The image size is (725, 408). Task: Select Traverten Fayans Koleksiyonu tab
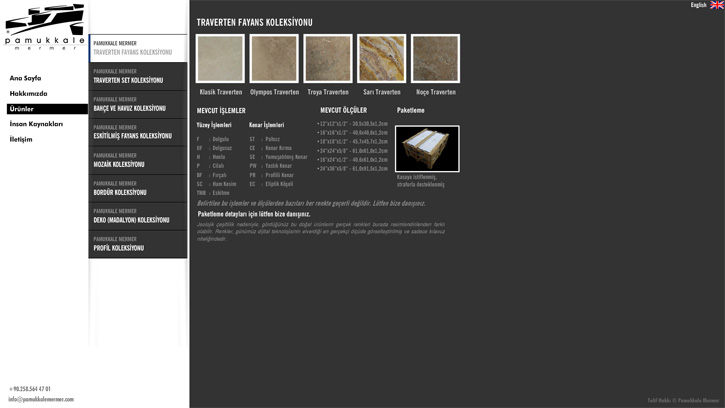[137, 48]
